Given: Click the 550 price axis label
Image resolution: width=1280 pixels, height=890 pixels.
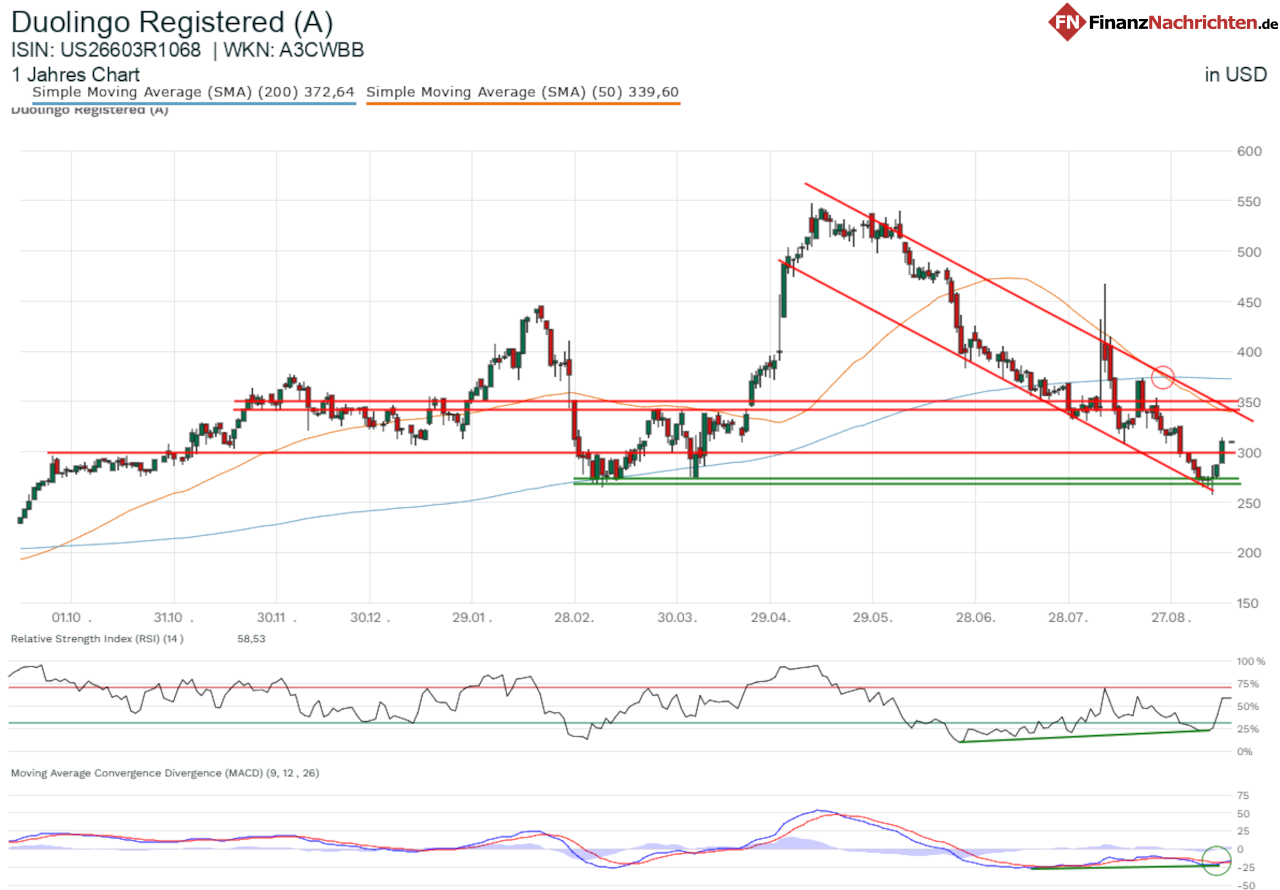Looking at the screenshot, I should click(x=1248, y=201).
